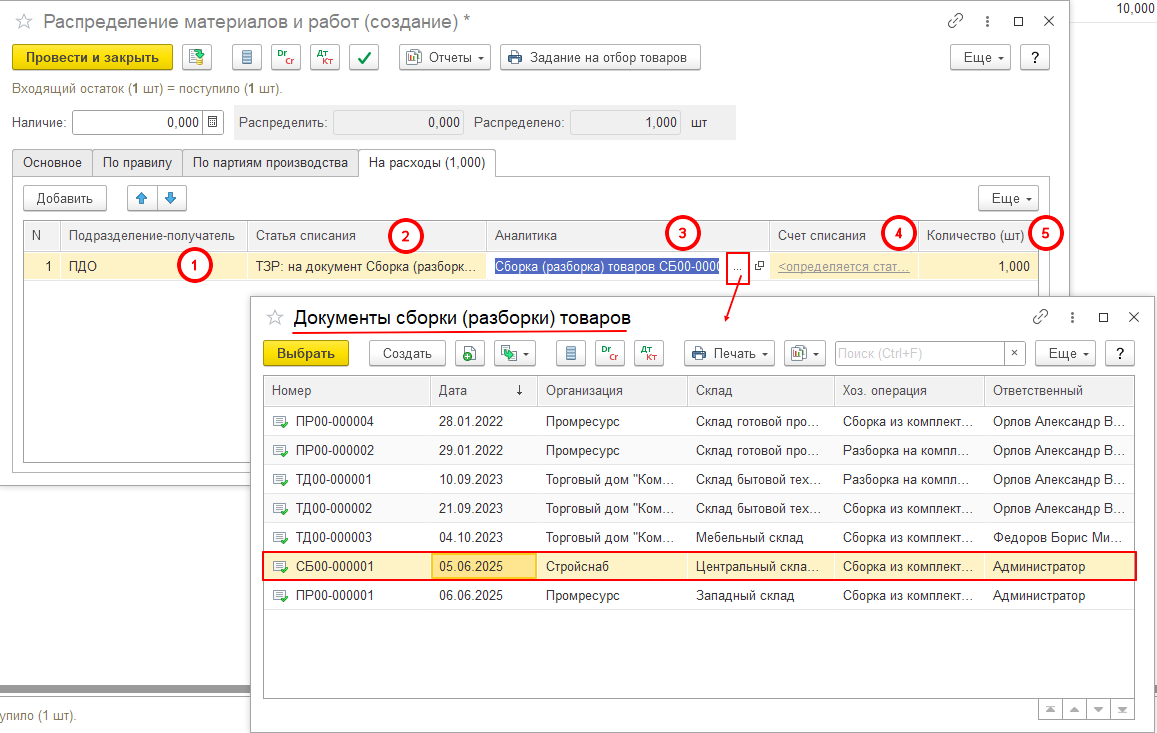This screenshot has width=1157, height=733.
Task: Click the Счет списания link in row
Action: (x=843, y=267)
